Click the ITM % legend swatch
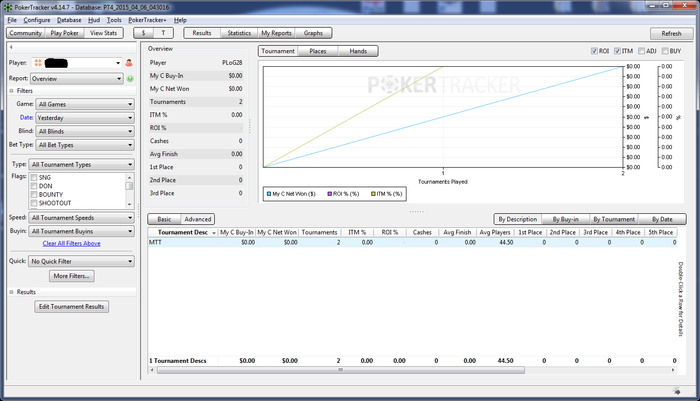Screen dimensions: 700x401 click(x=373, y=194)
